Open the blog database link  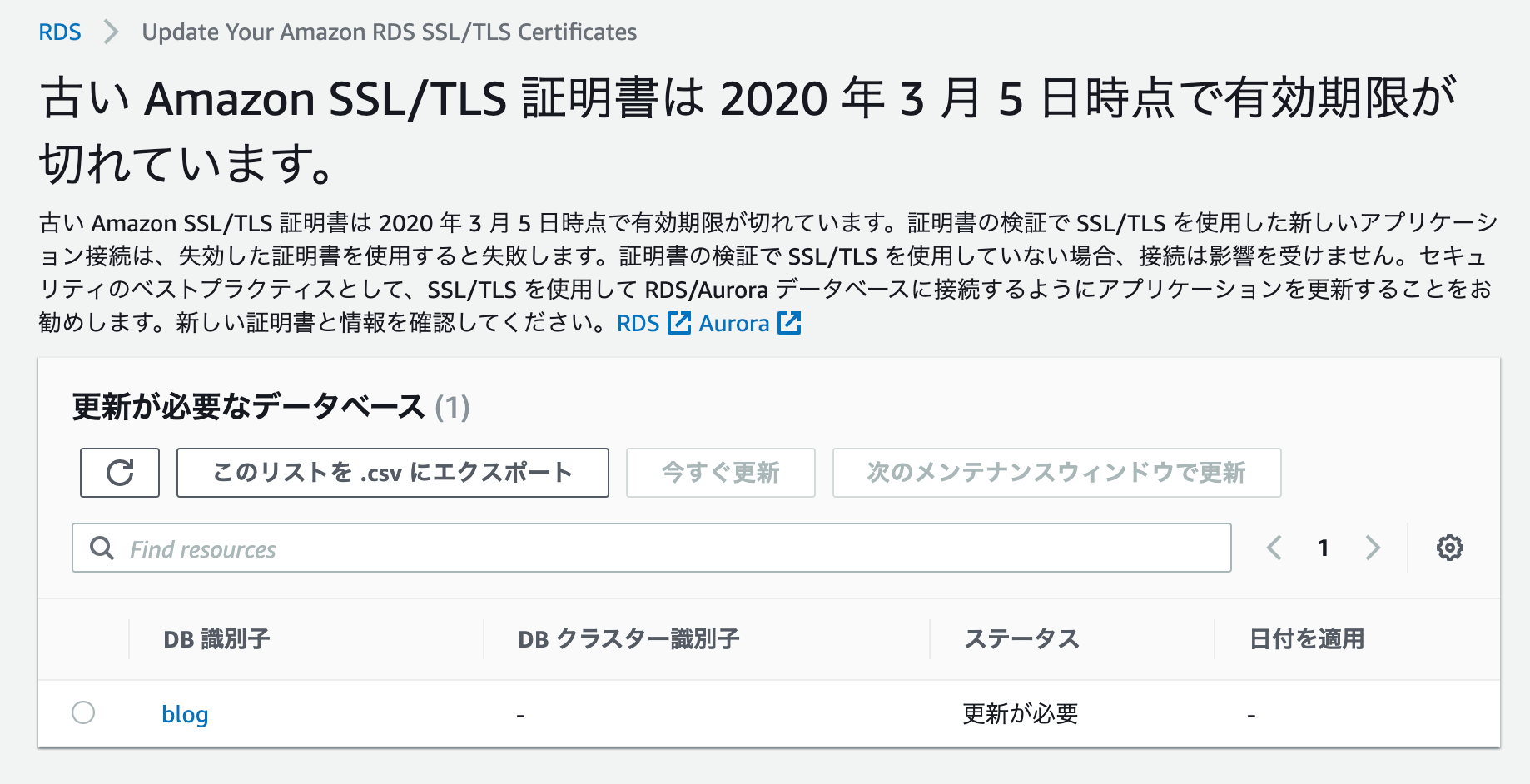click(x=185, y=714)
